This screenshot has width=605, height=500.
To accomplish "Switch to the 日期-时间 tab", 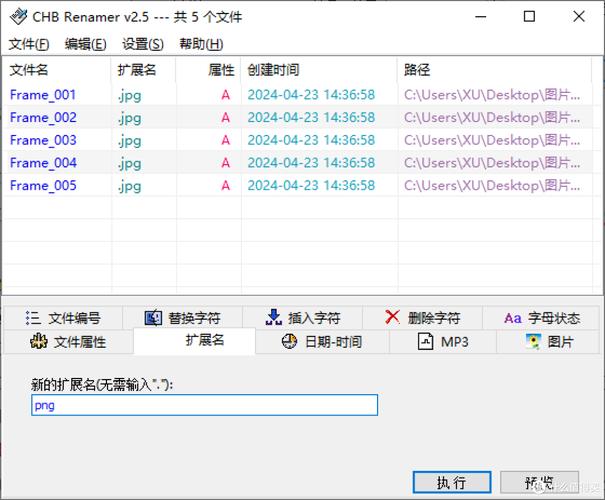I will pos(322,341).
